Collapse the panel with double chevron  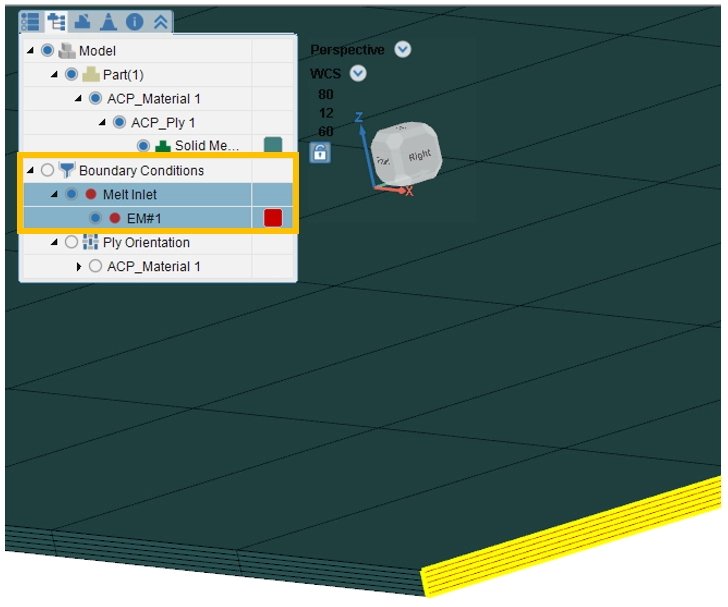[x=160, y=21]
